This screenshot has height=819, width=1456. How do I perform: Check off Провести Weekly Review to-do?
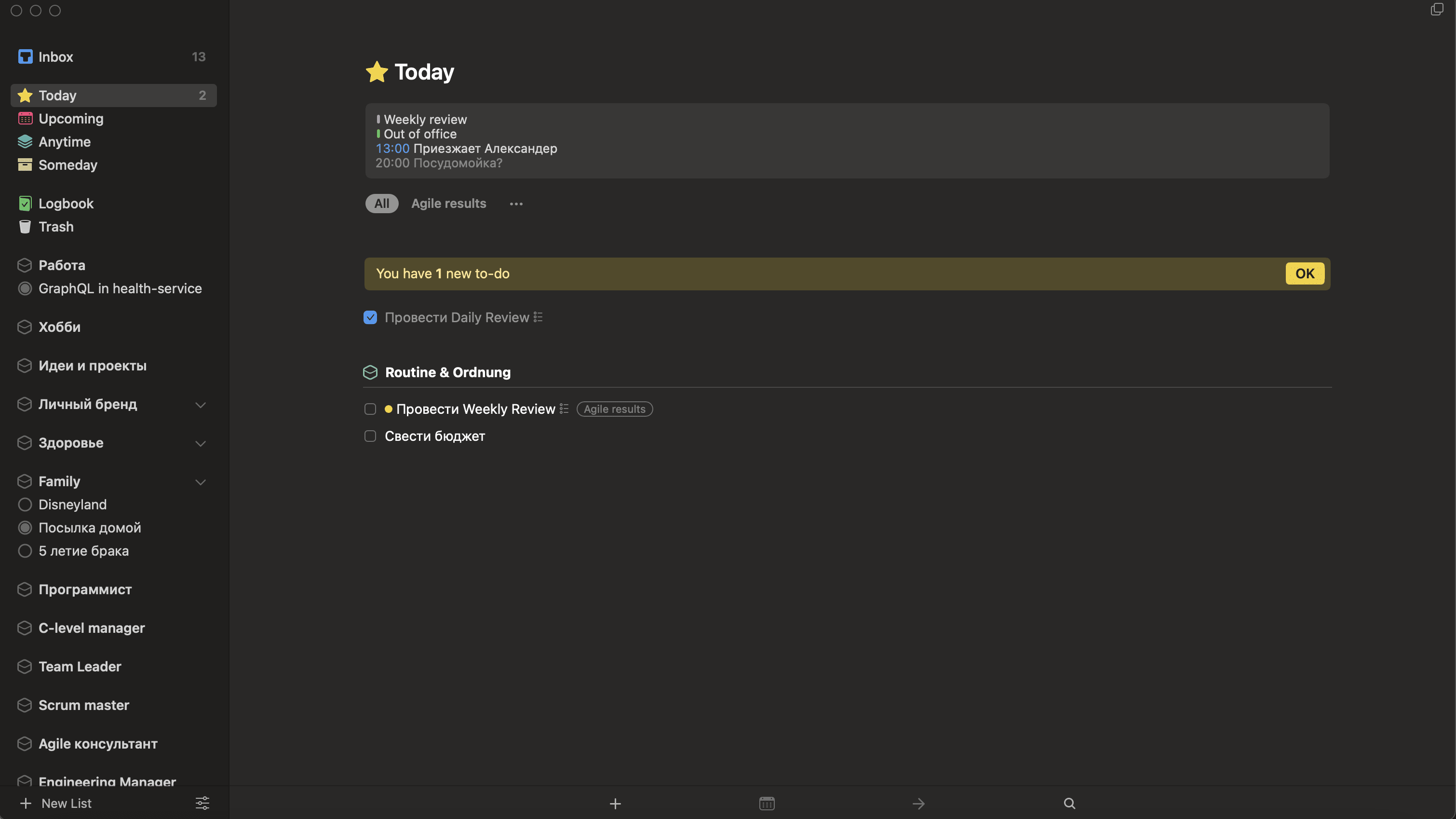[370, 409]
